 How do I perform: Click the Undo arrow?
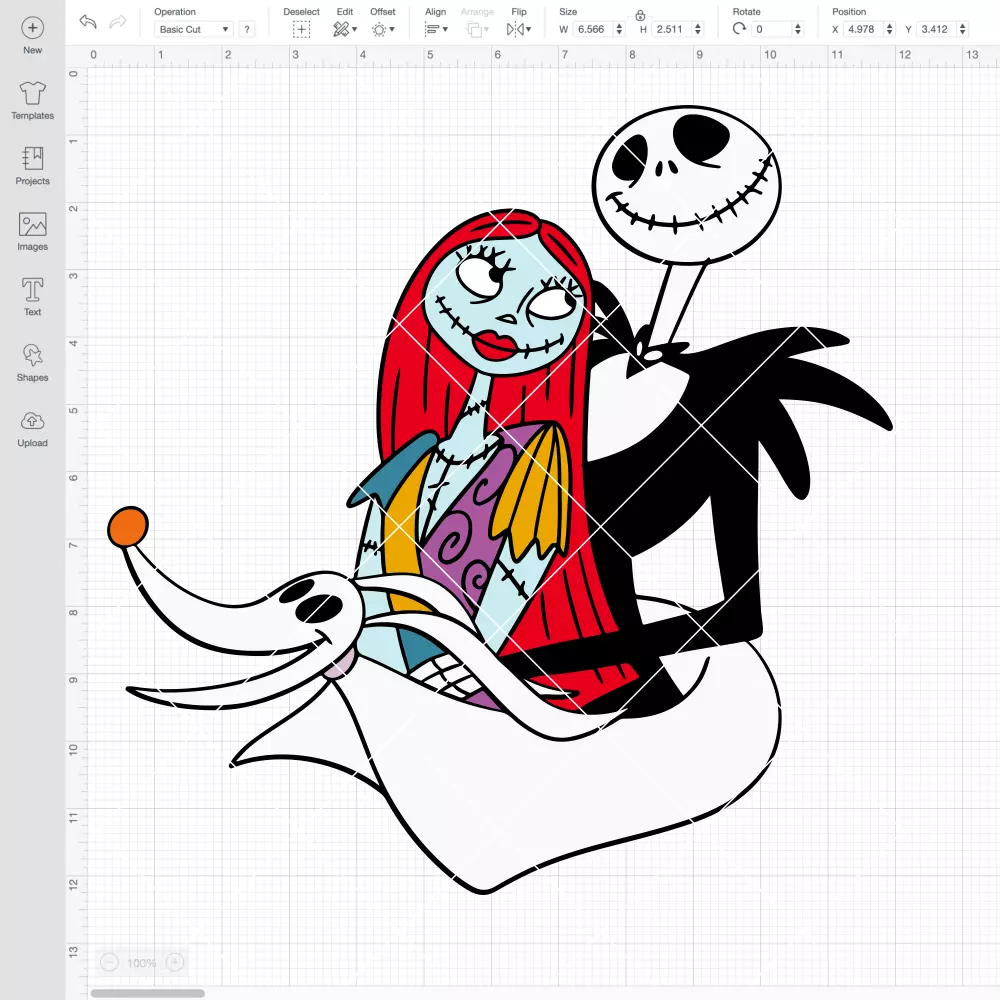tap(88, 22)
